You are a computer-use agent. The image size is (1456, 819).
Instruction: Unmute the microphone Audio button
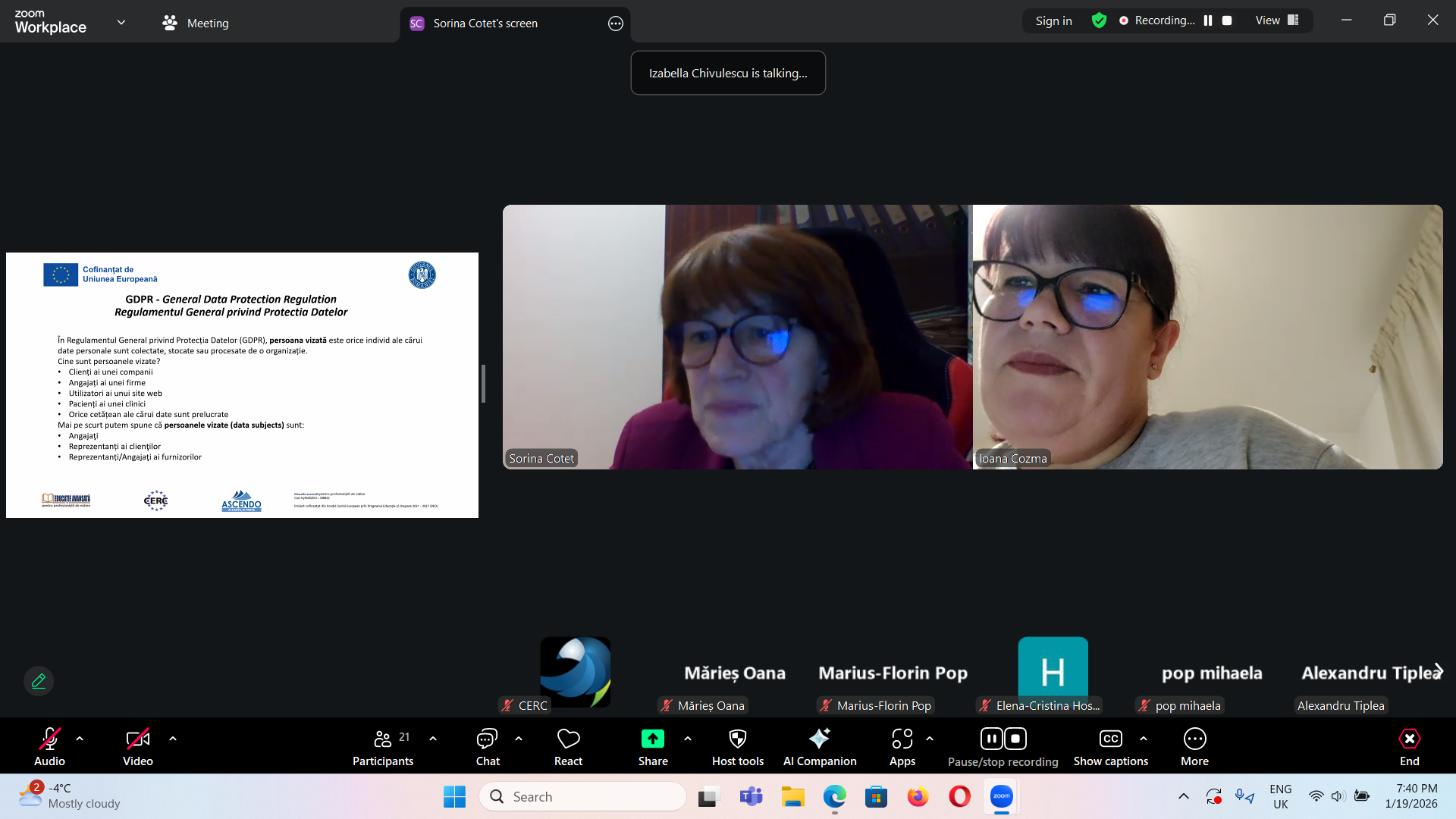[49, 747]
